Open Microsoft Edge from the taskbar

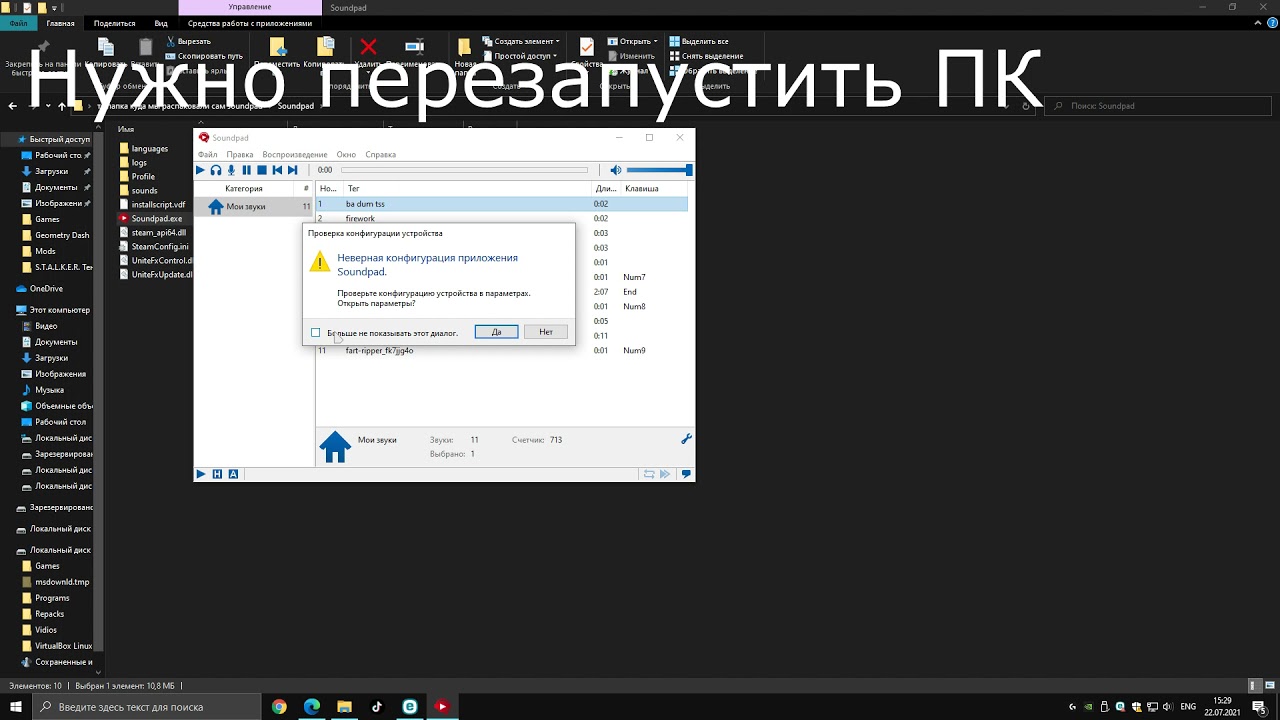coord(312,707)
